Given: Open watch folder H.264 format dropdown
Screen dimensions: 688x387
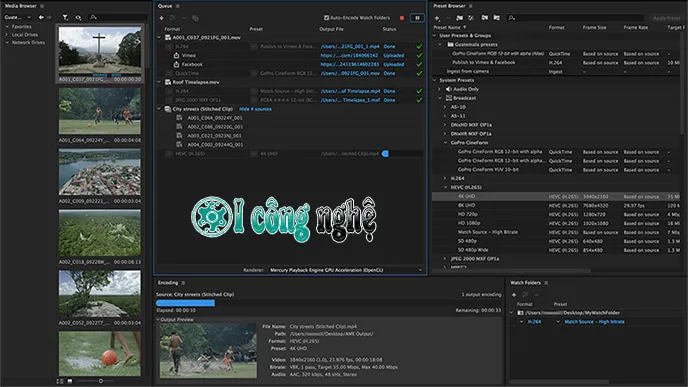Looking at the screenshot, I should pos(521,322).
